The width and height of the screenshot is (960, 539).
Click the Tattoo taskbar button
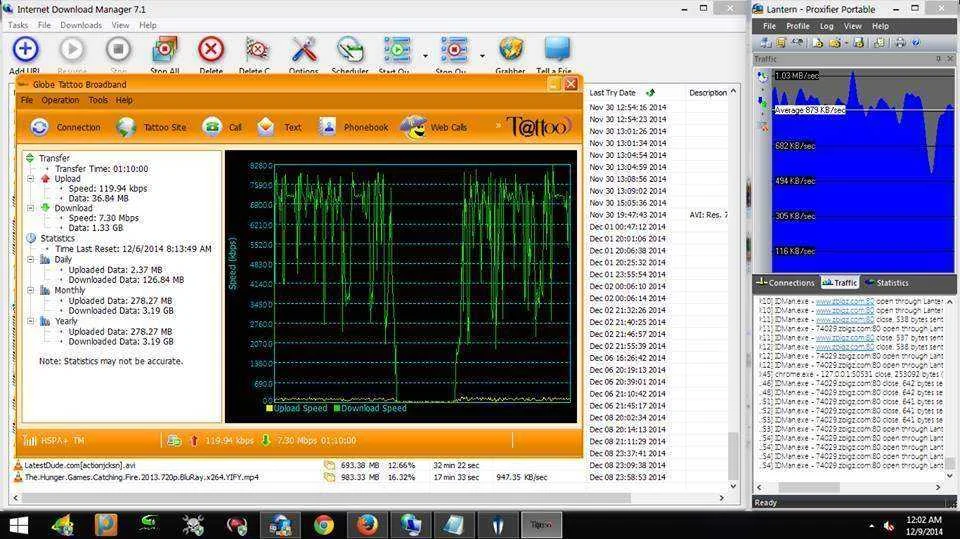[x=541, y=525]
